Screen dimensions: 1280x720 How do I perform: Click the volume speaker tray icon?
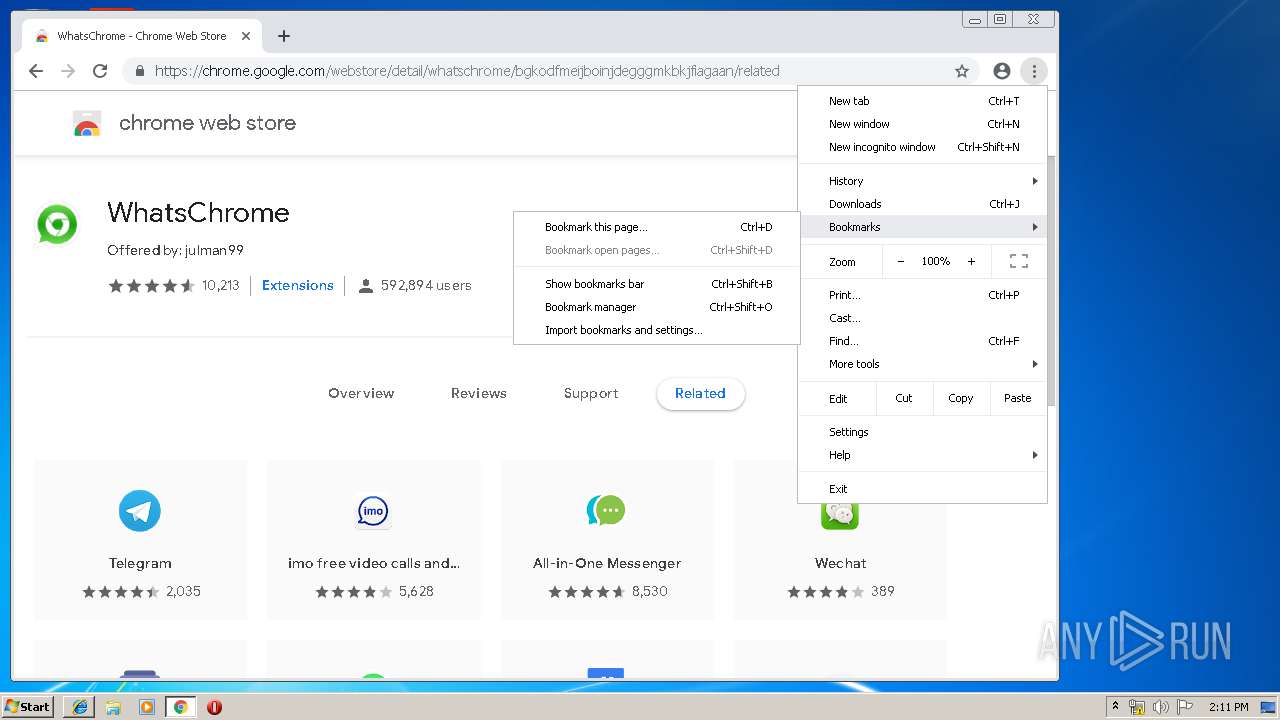[1161, 707]
